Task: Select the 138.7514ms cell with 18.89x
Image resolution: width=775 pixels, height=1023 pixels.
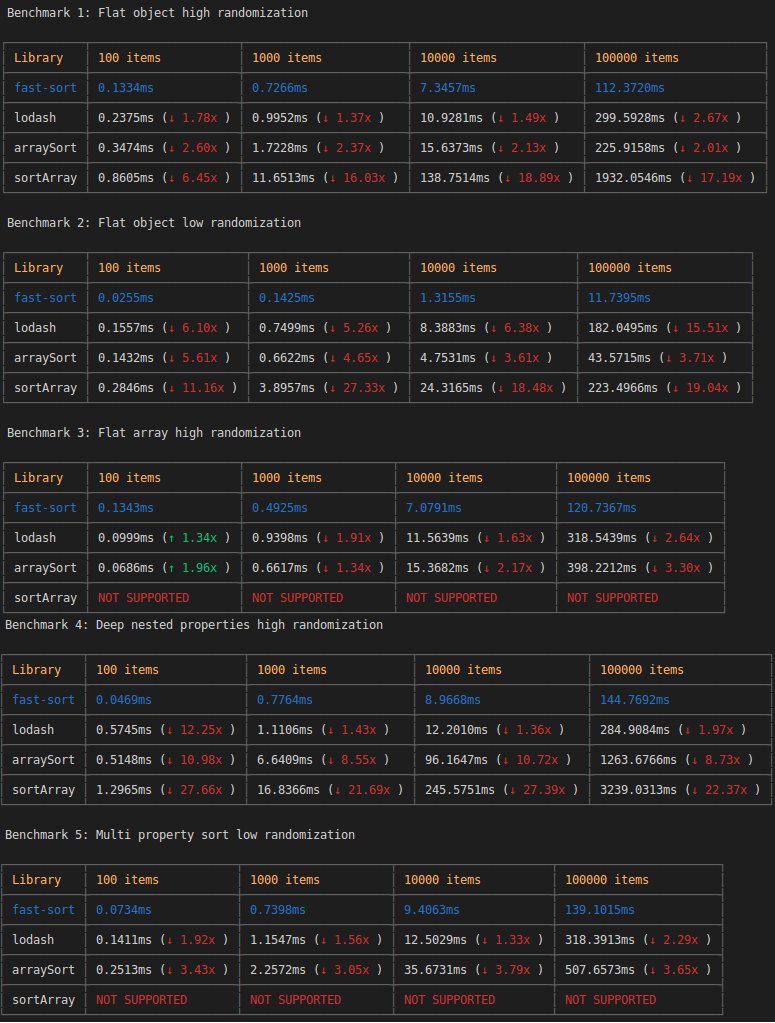Action: (x=496, y=177)
